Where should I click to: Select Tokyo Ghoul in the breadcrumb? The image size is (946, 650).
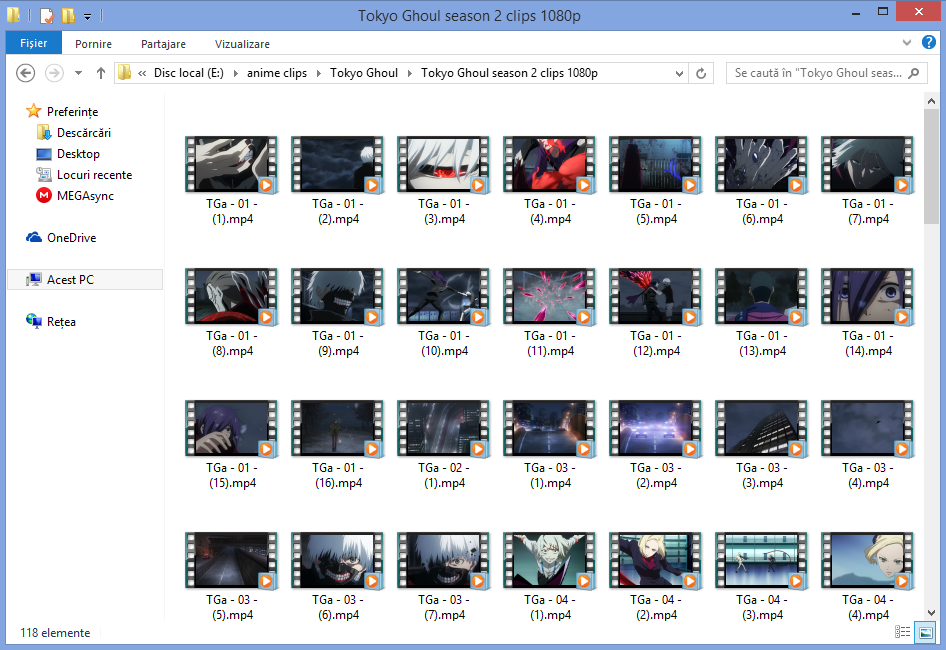point(364,73)
